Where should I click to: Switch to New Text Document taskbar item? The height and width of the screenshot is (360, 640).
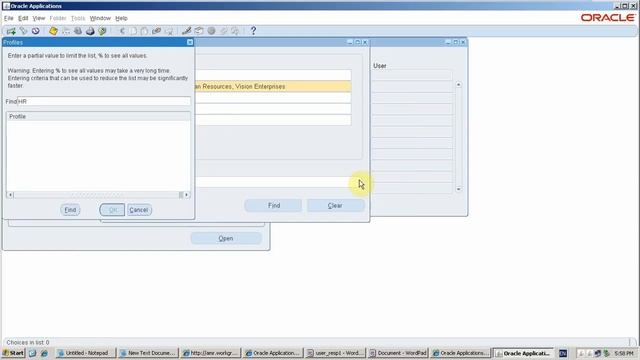point(148,353)
